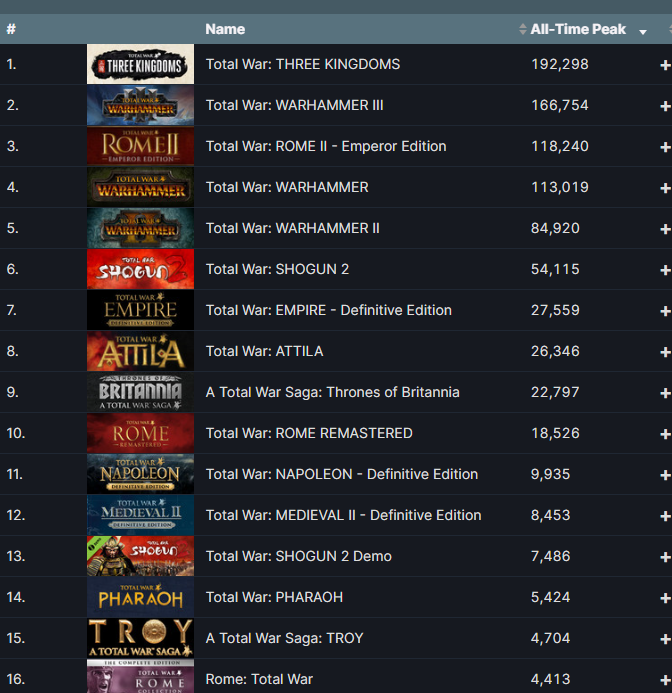Screen dimensions: 672x693
Task: Sort the table by the Name column
Action: 225,29
